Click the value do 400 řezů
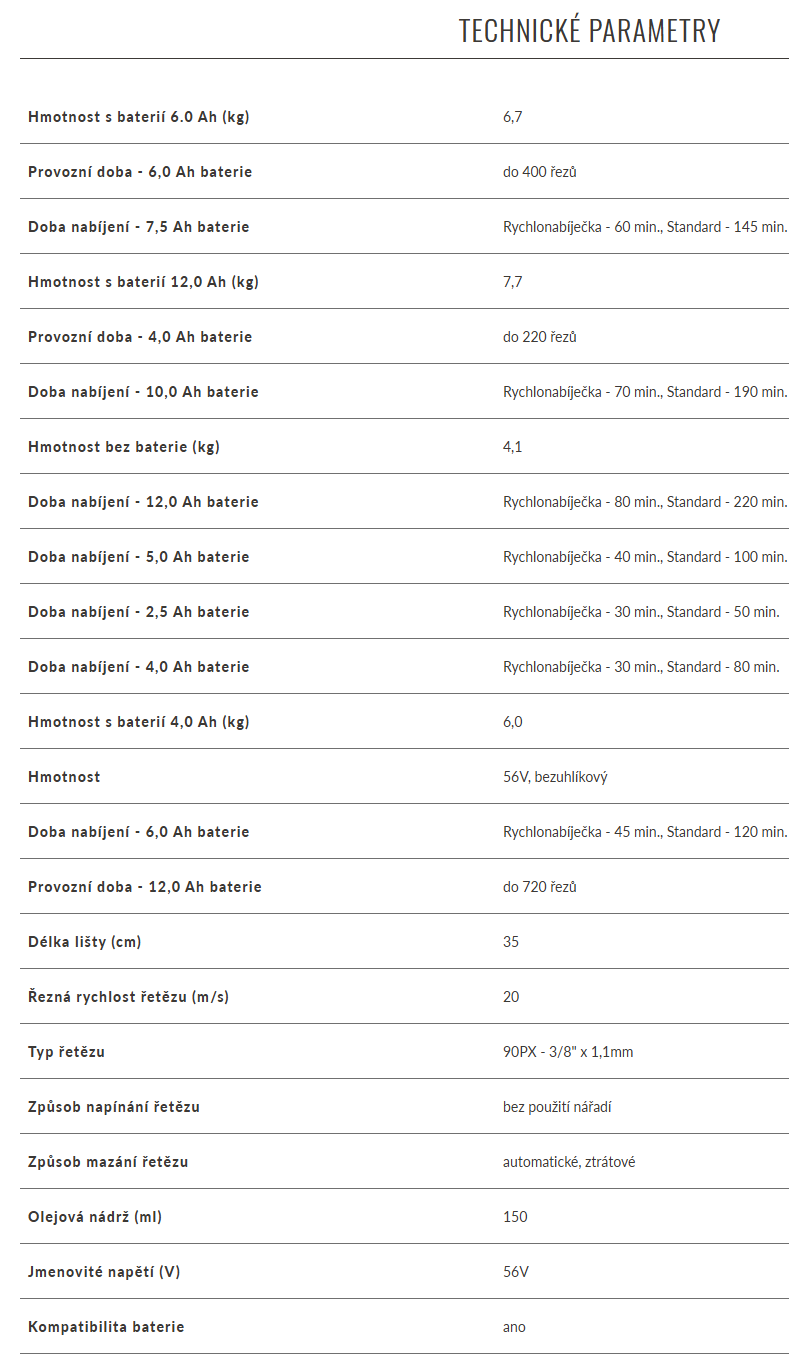The image size is (789, 1356). click(540, 172)
